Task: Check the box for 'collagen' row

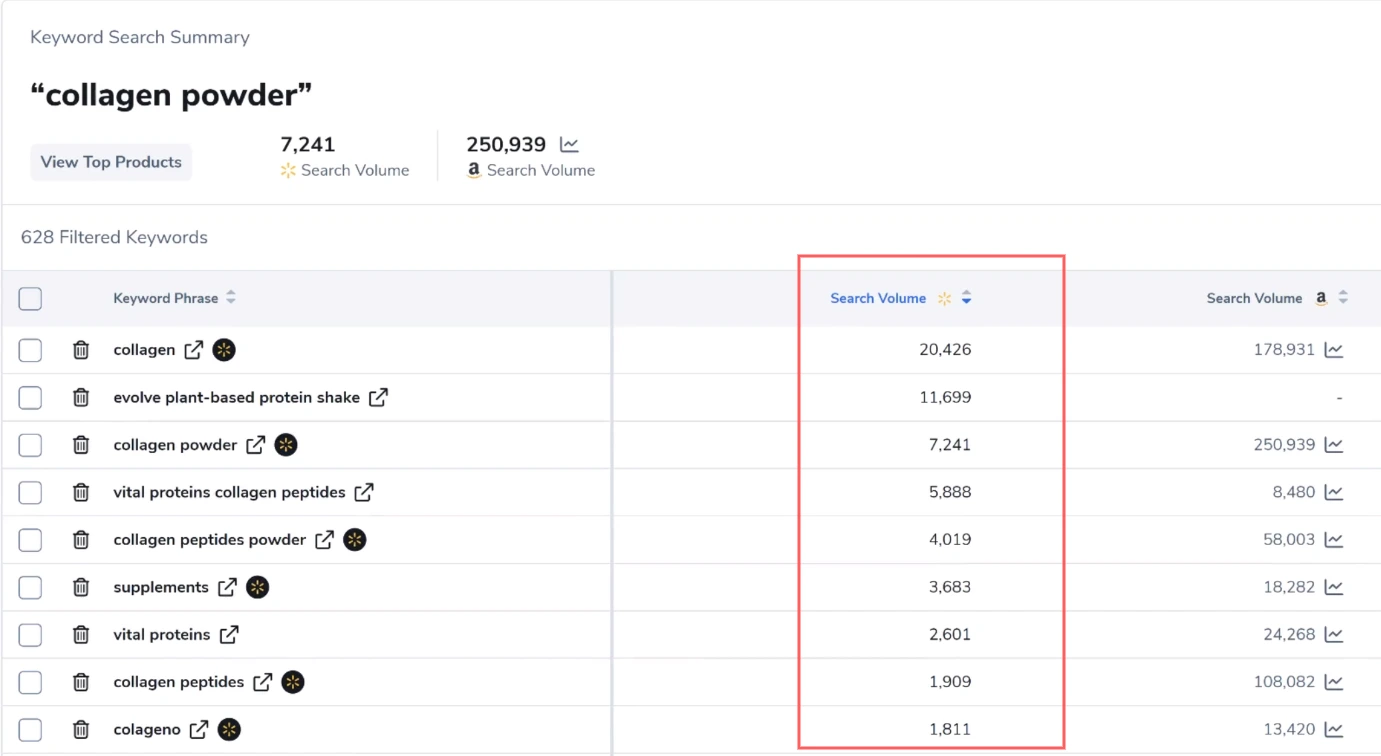Action: pos(30,350)
